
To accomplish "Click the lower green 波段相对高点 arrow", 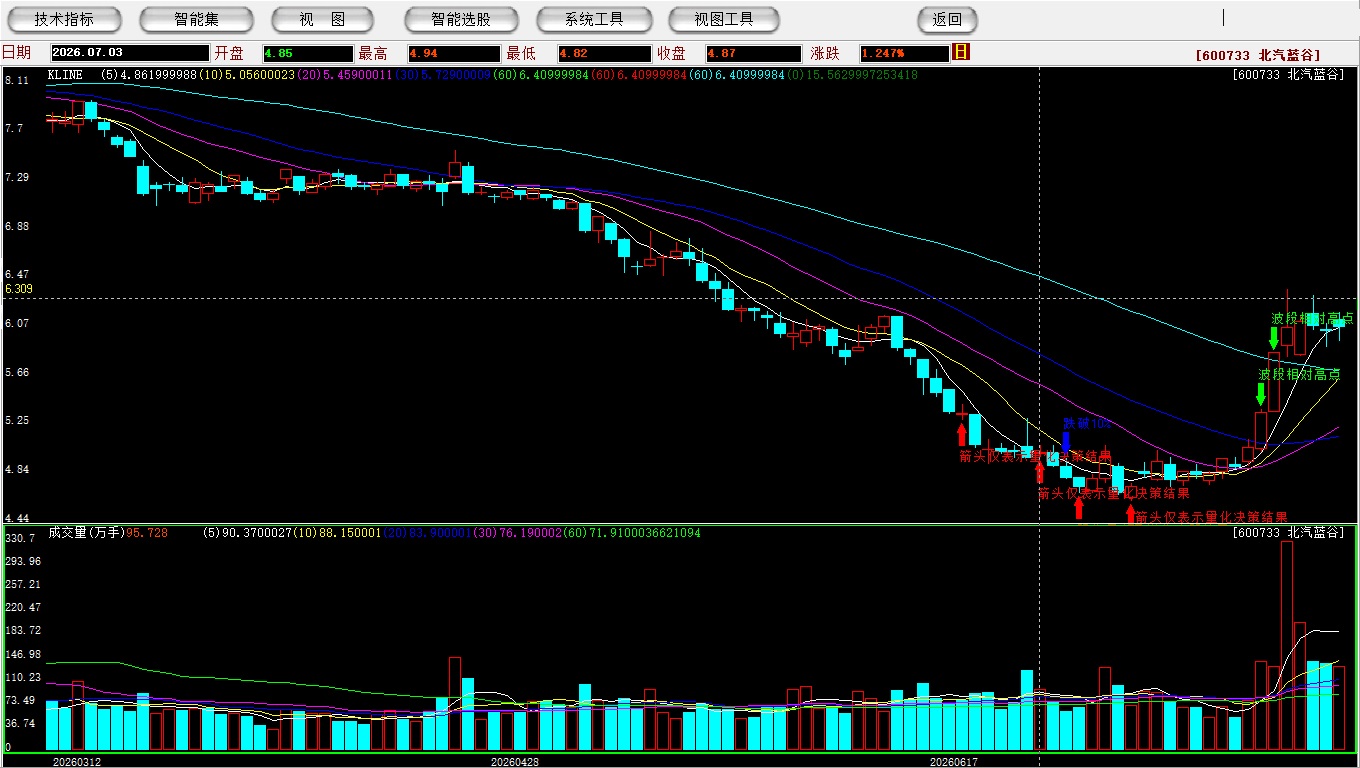I will (x=1261, y=393).
